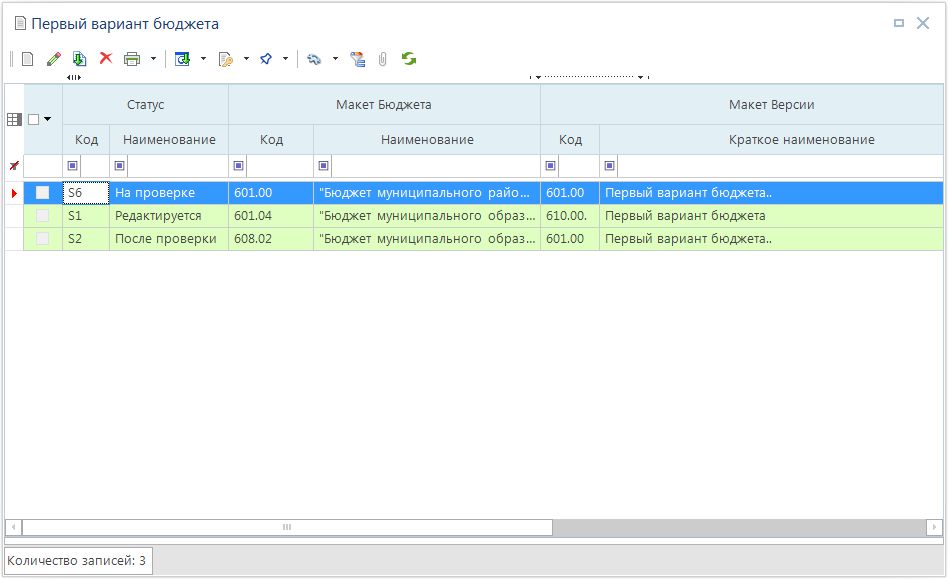The height and width of the screenshot is (579, 948).
Task: Click the printer icon
Action: point(132,59)
